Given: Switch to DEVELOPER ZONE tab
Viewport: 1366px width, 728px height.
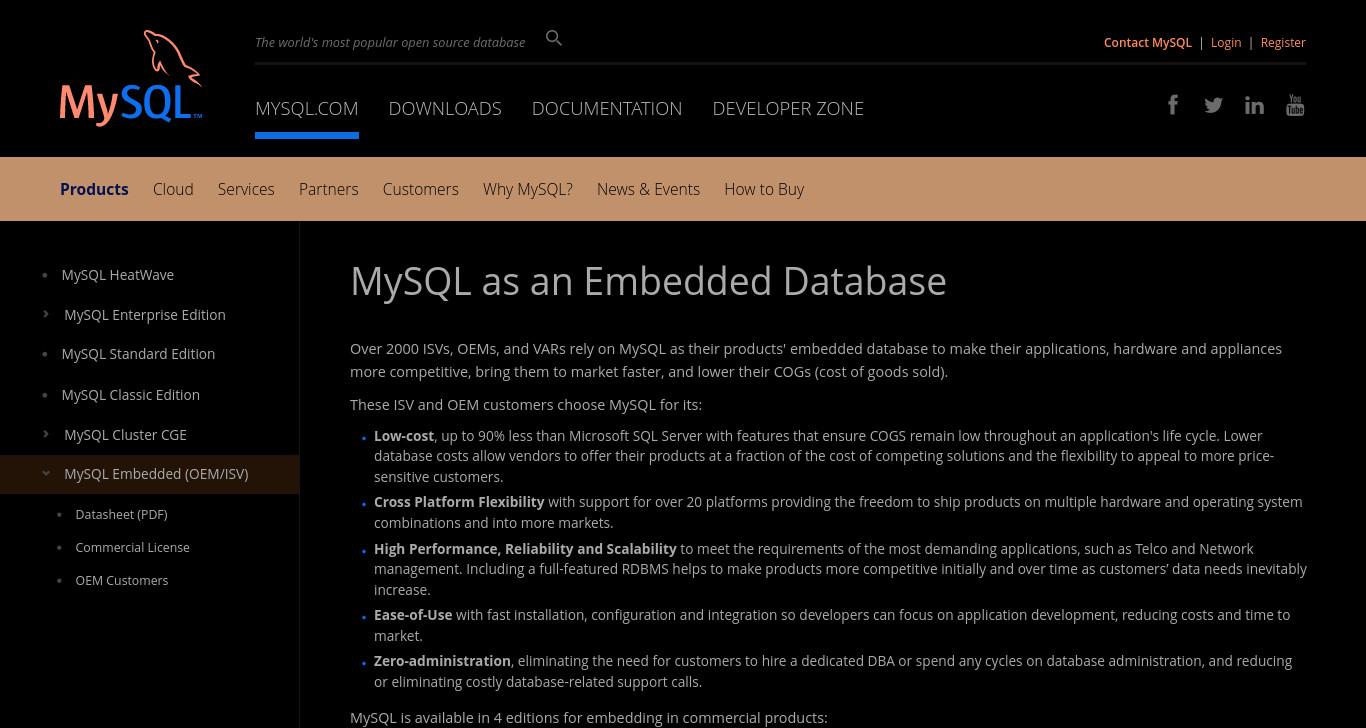Looking at the screenshot, I should [x=788, y=108].
